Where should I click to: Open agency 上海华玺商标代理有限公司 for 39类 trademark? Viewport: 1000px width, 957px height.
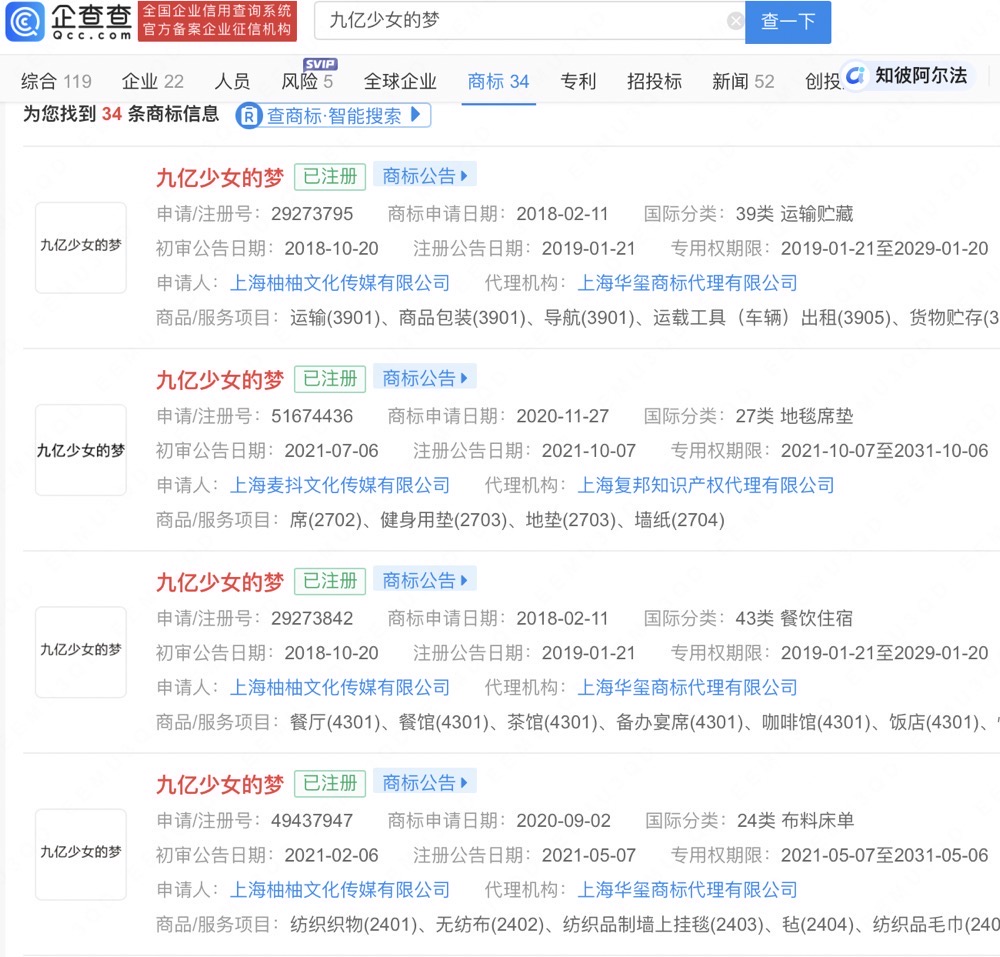688,282
